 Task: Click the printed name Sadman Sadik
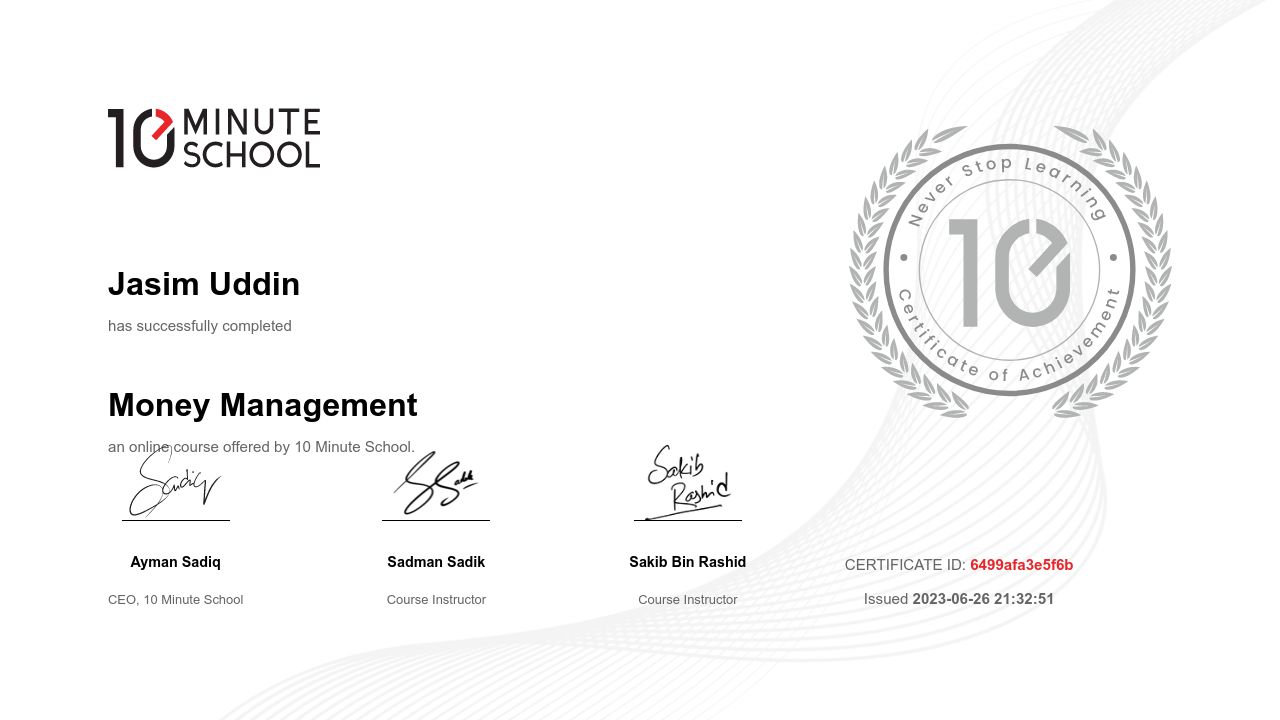(436, 562)
